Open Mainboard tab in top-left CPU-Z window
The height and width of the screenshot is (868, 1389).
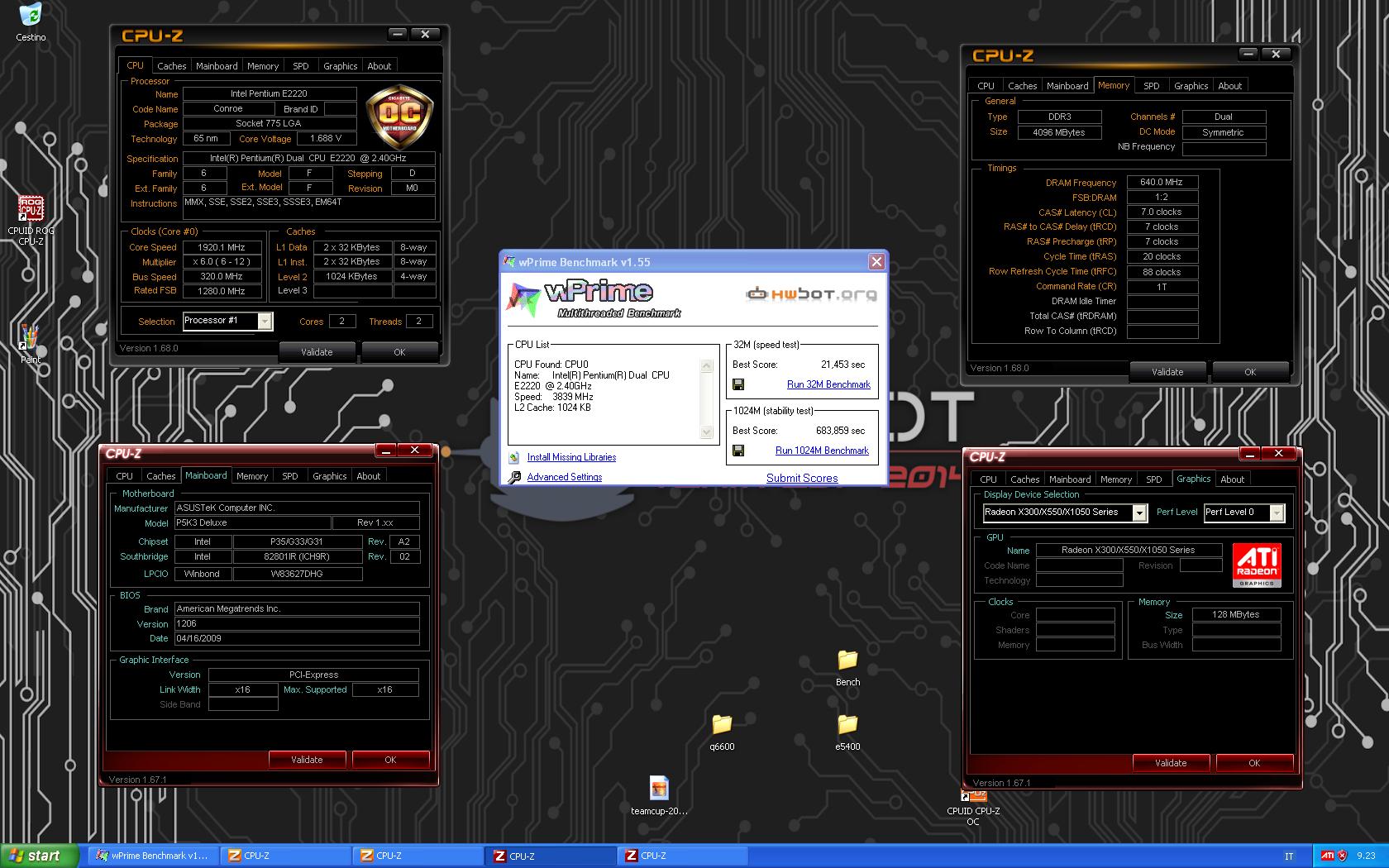pyautogui.click(x=217, y=66)
